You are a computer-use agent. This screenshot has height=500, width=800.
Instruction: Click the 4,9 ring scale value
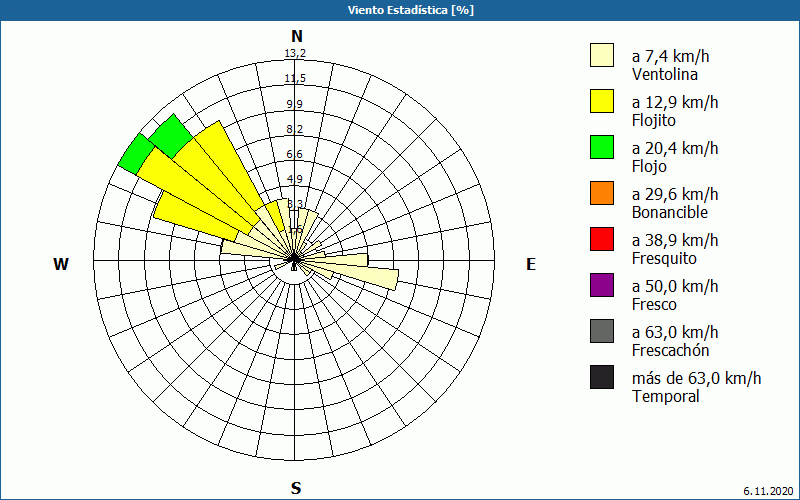(295, 179)
